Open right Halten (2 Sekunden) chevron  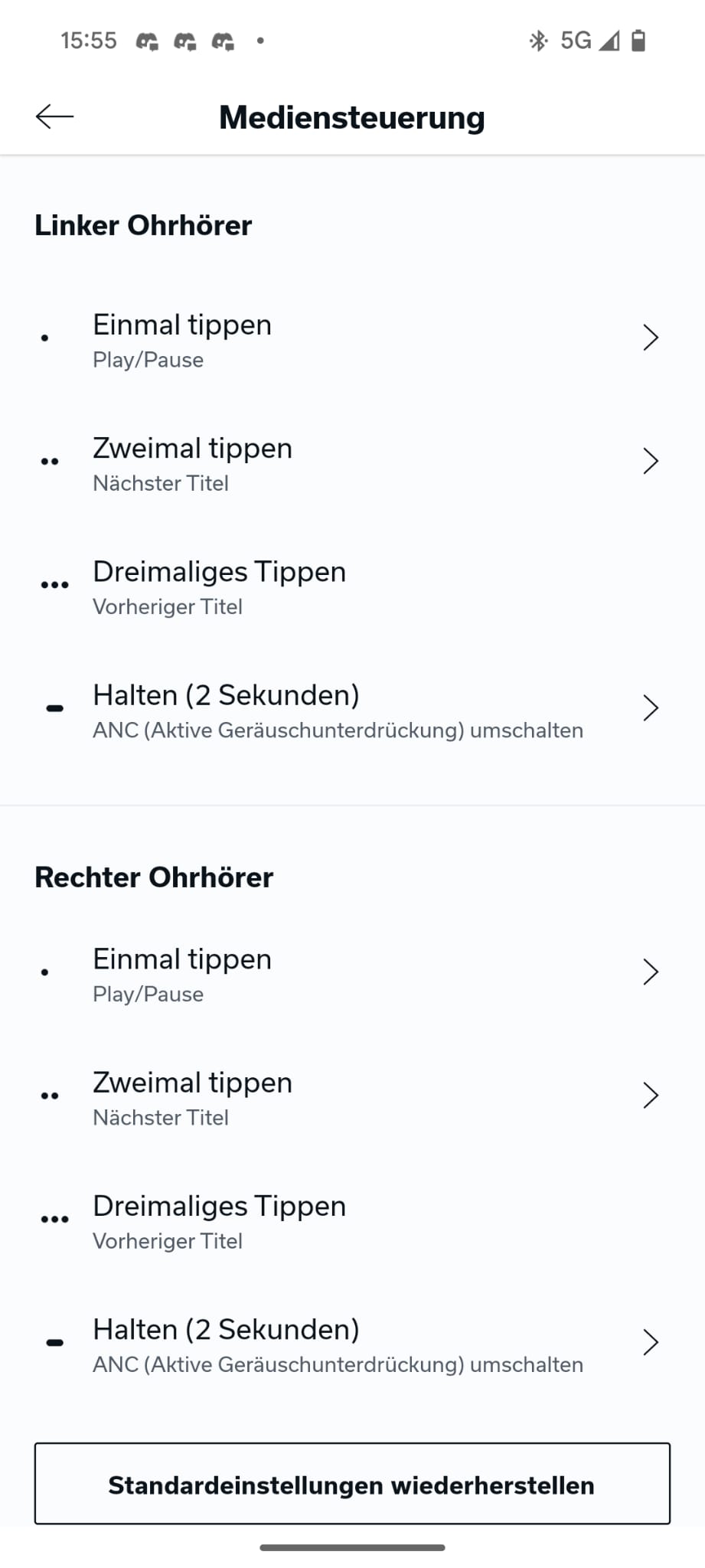coord(651,1342)
